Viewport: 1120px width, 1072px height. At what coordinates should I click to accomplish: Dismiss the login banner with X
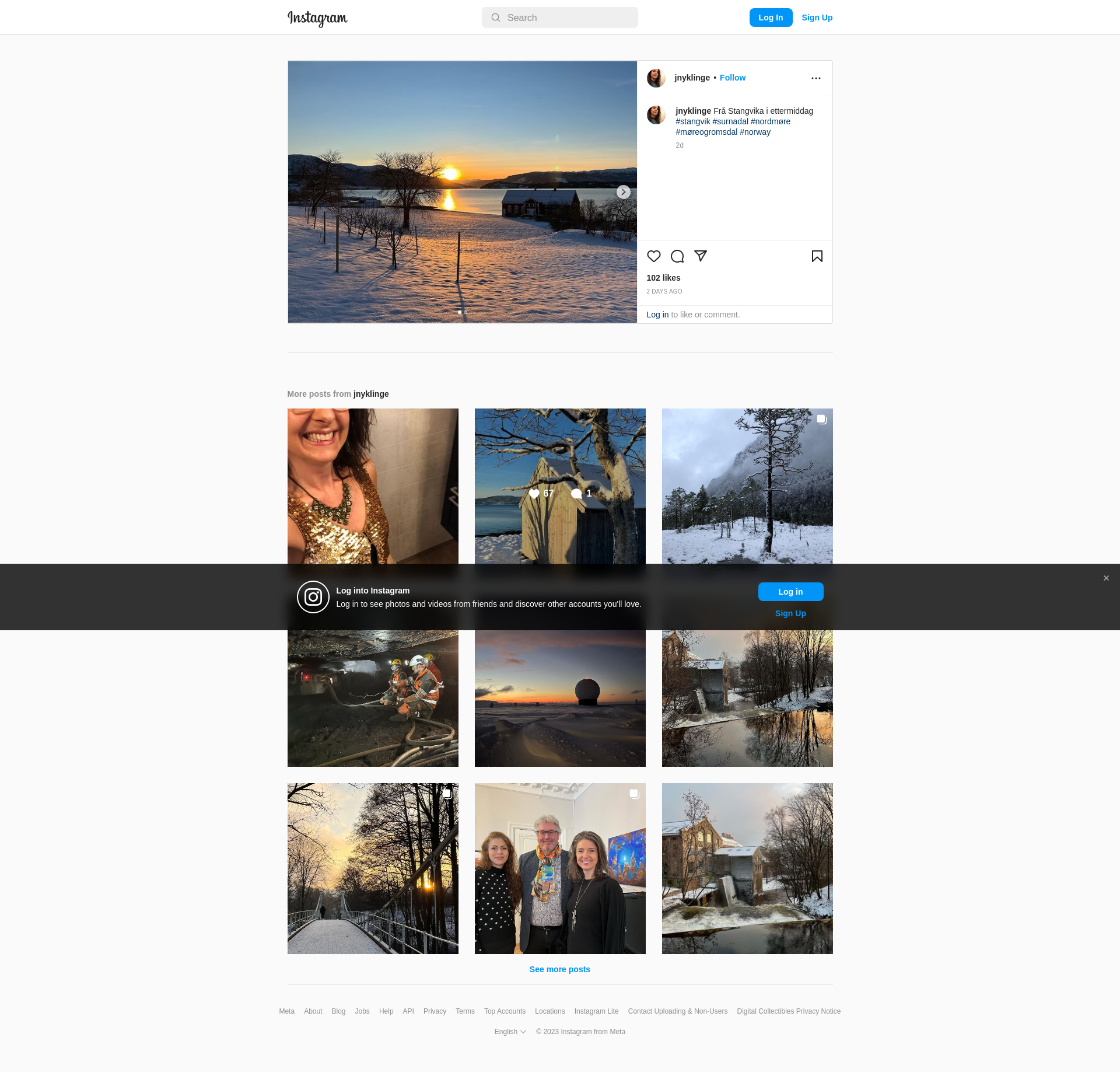(x=1105, y=578)
